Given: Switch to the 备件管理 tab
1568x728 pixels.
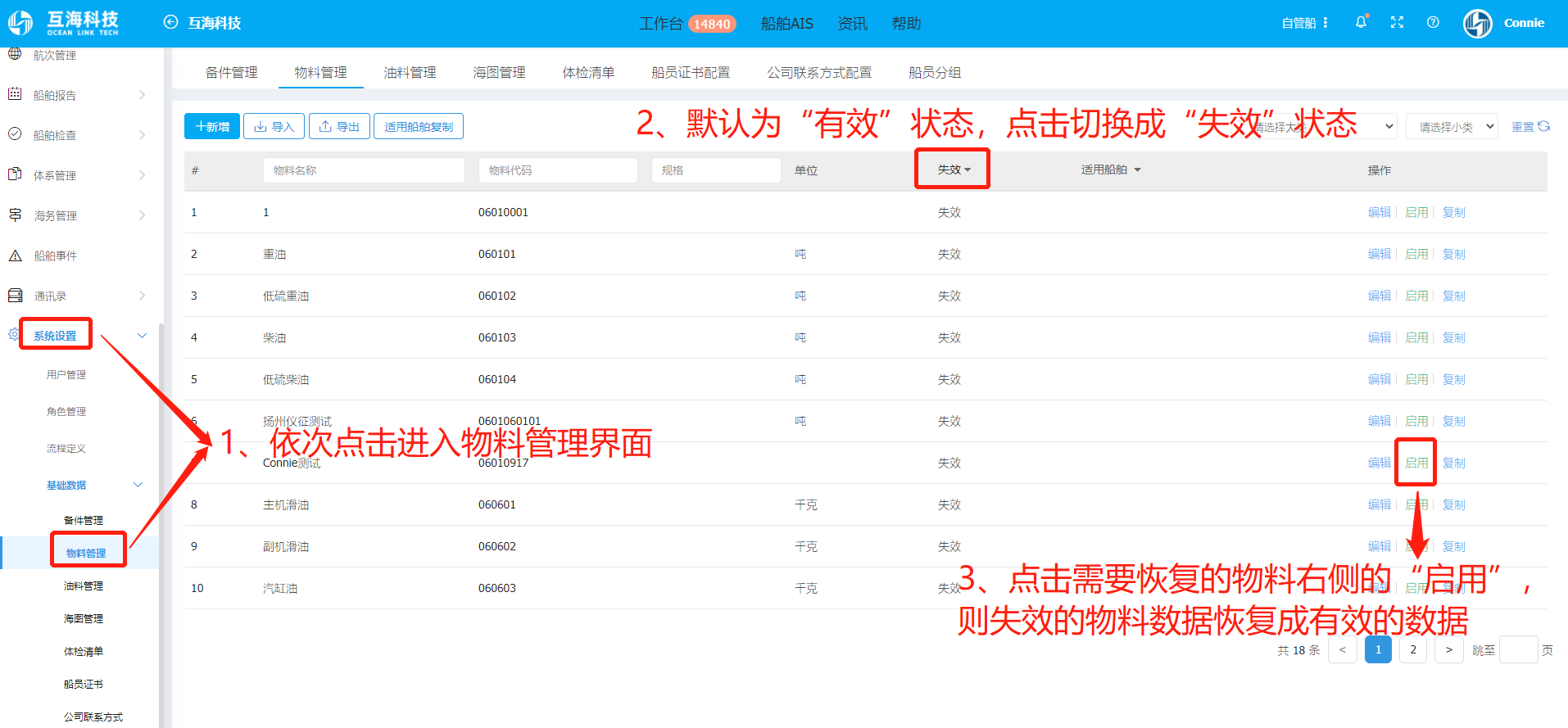Looking at the screenshot, I should [x=232, y=72].
